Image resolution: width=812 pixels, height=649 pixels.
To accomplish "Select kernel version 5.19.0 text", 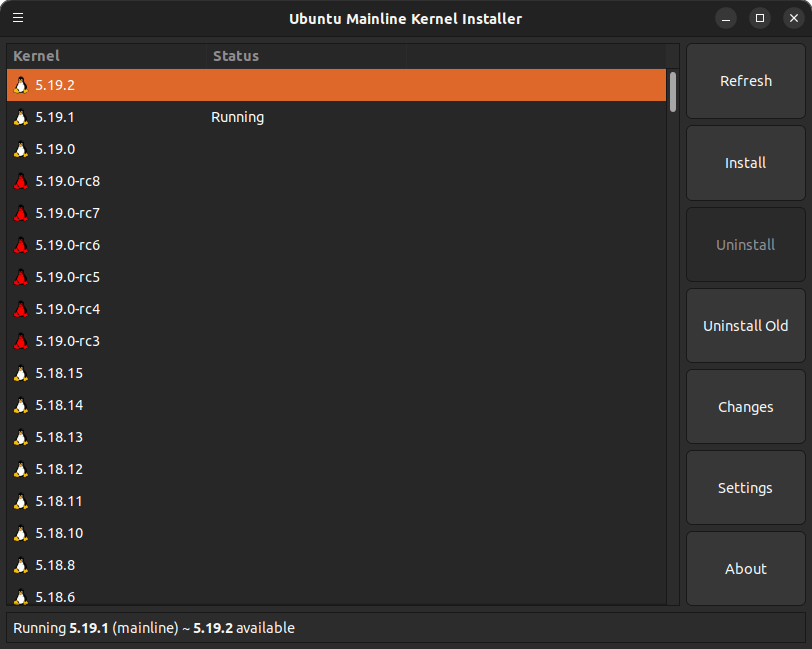I will click(x=55, y=149).
